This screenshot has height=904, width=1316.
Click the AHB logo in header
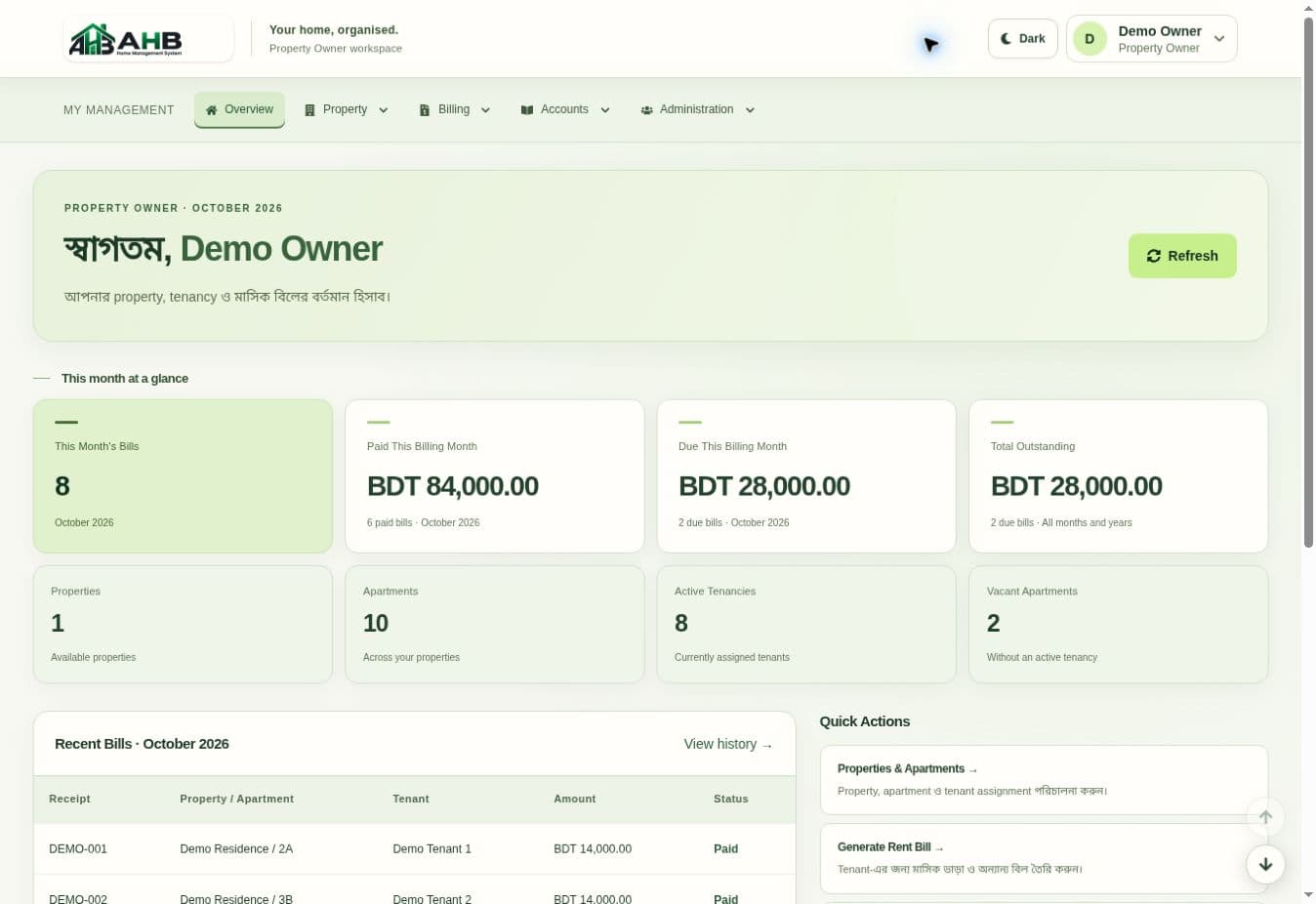pos(148,39)
